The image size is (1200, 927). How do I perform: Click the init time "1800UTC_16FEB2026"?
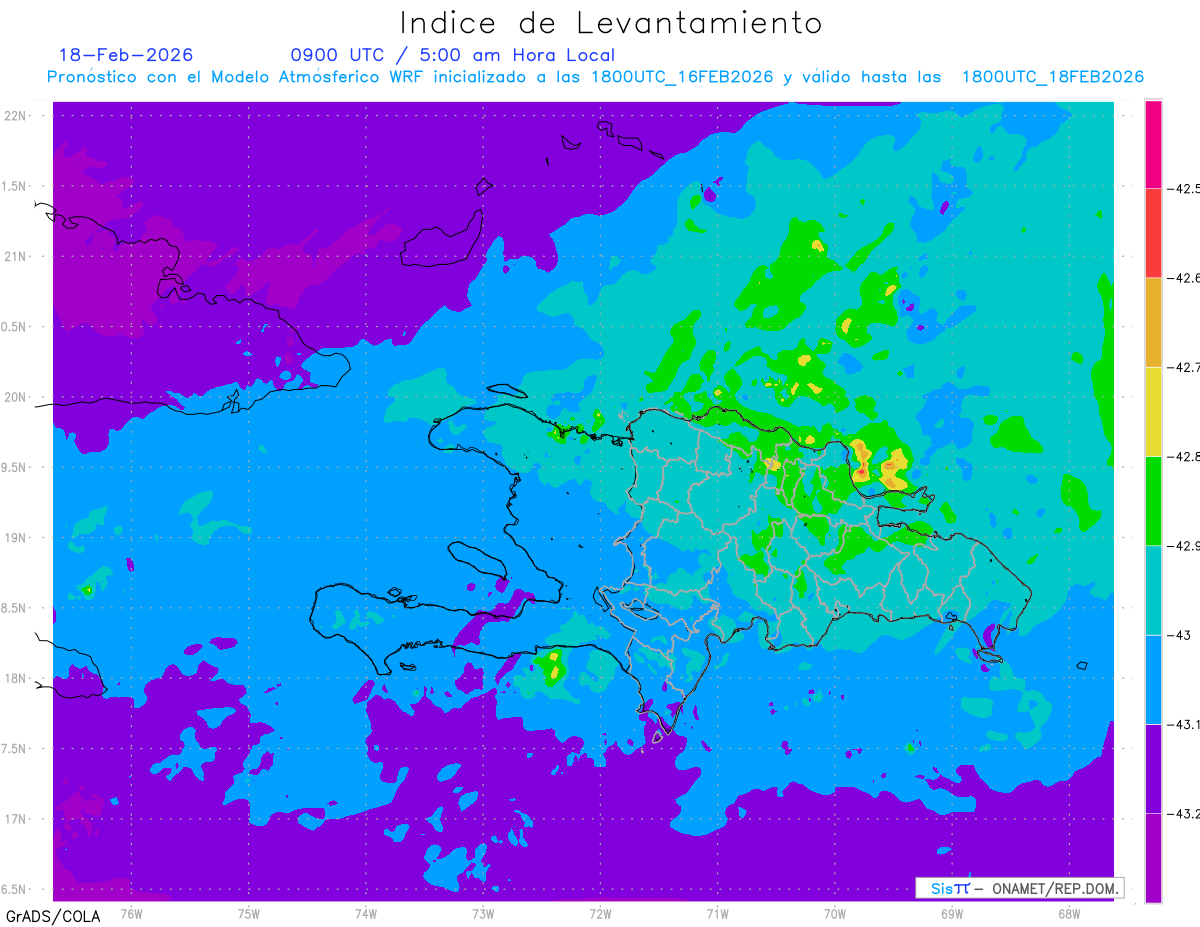coord(681,77)
